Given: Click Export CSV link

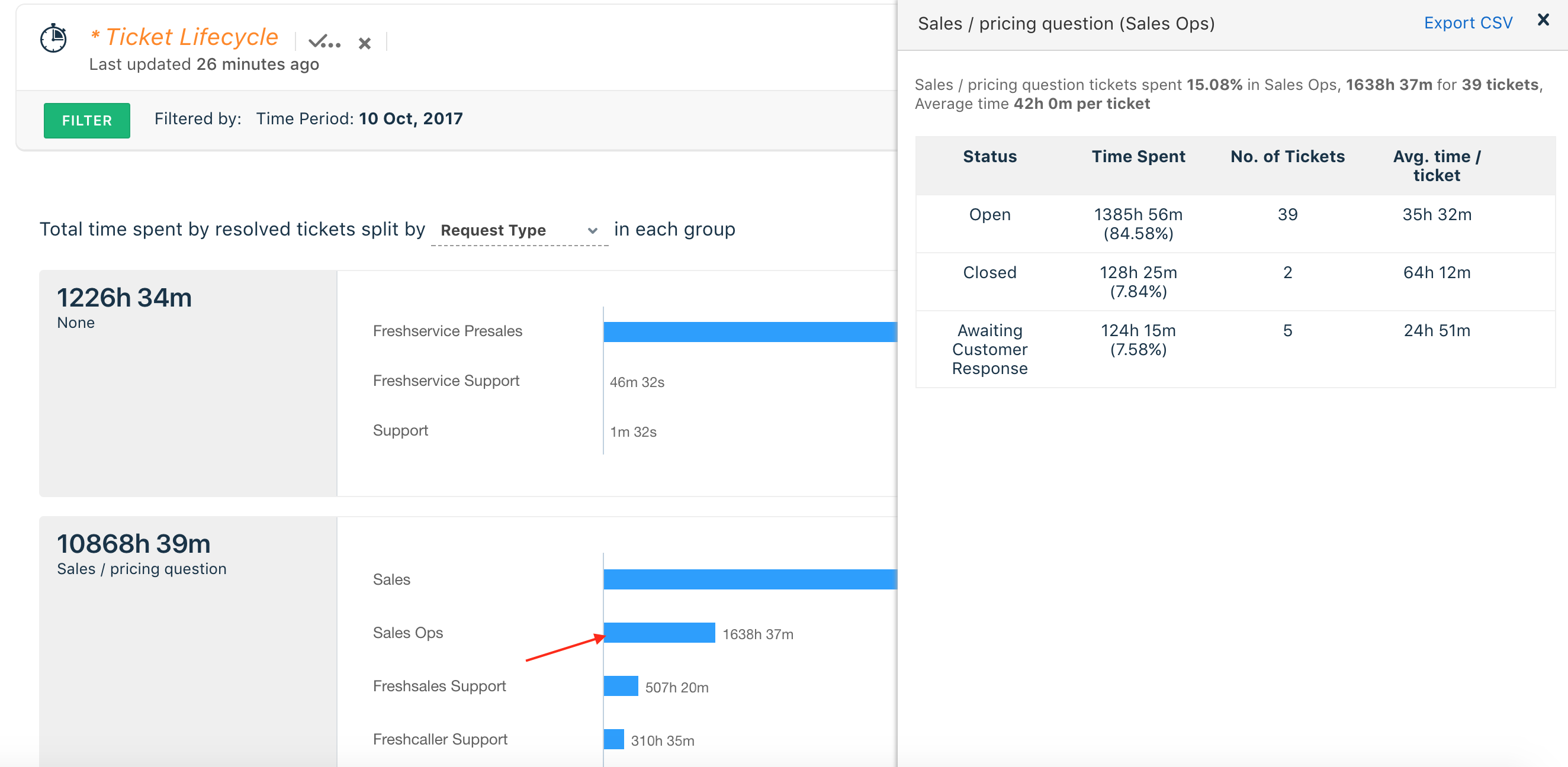Looking at the screenshot, I should [1467, 23].
